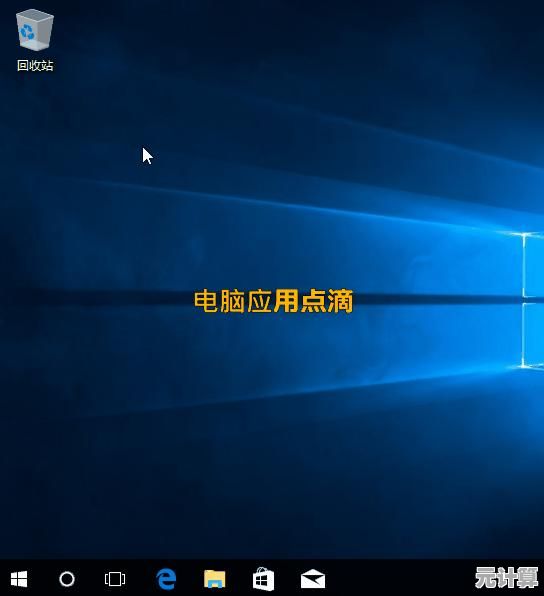Open Task View from the taskbar
The height and width of the screenshot is (596, 544).
point(115,579)
